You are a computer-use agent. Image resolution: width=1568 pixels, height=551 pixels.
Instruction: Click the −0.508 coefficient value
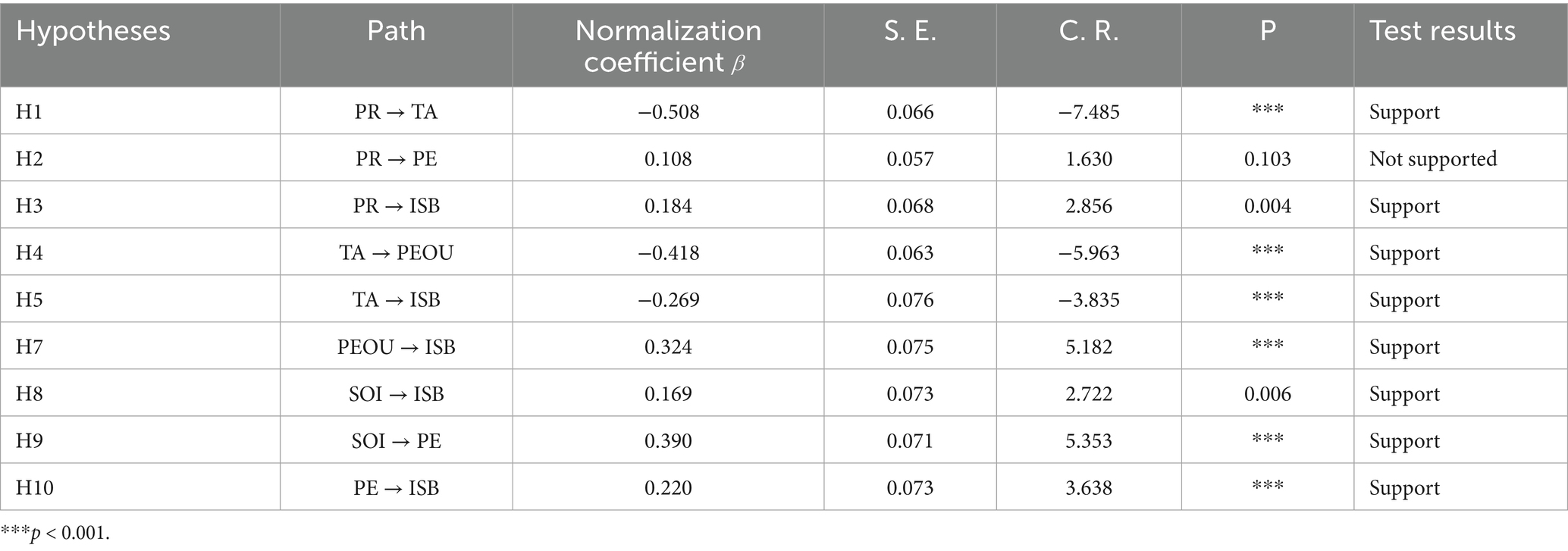point(668,112)
